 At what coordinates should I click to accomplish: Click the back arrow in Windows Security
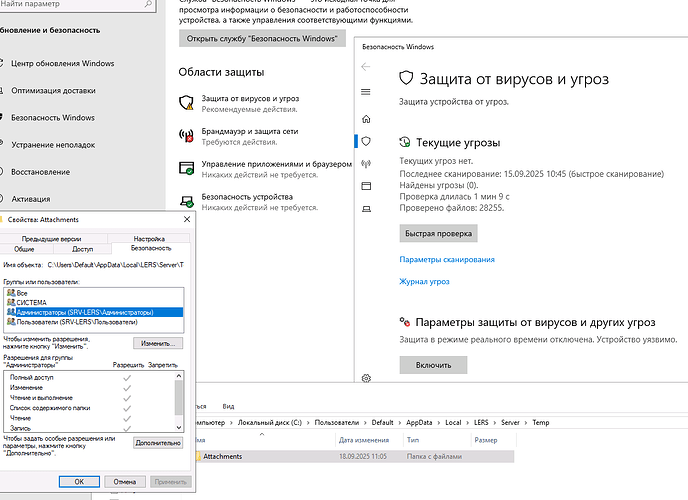pos(366,67)
